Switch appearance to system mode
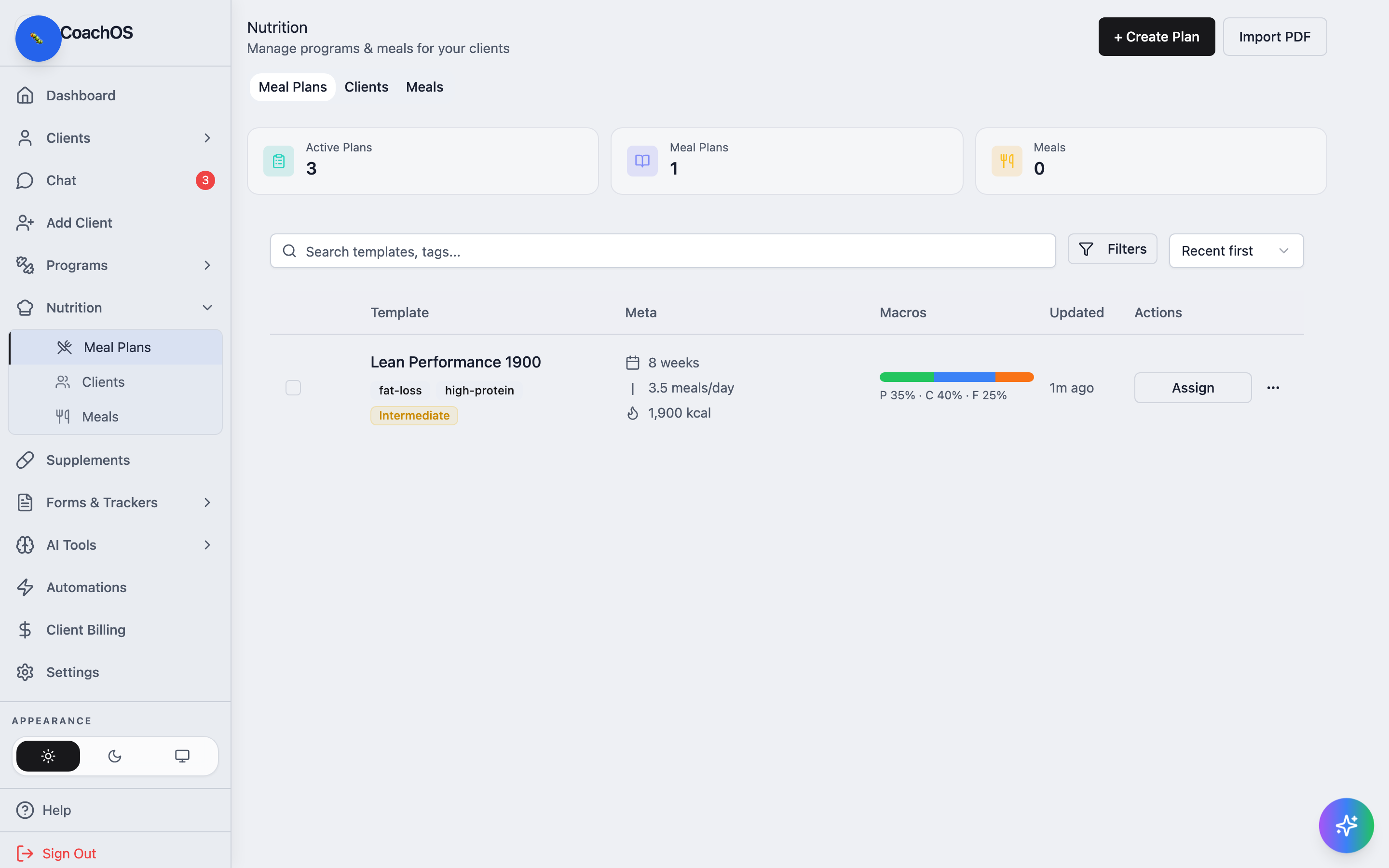This screenshot has height=868, width=1389. coord(182,756)
